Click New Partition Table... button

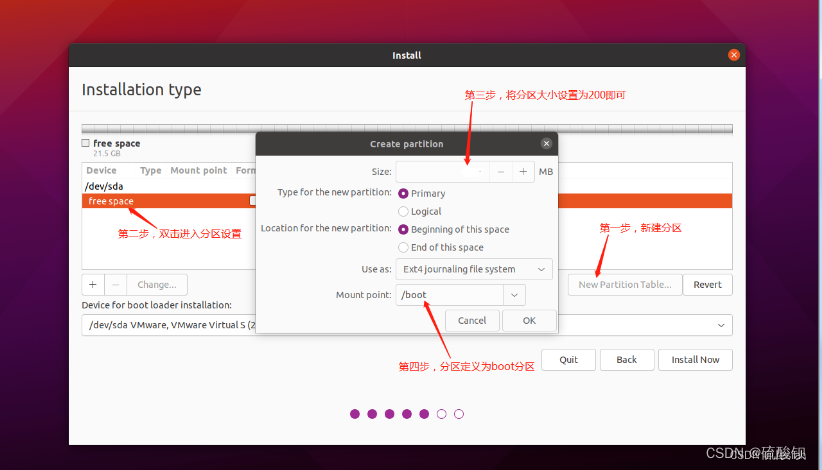625,285
